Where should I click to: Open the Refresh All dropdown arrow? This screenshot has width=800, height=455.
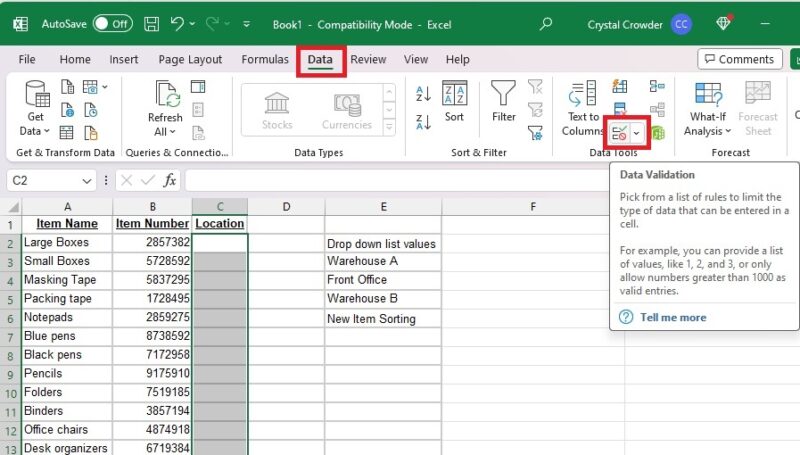(x=172, y=132)
